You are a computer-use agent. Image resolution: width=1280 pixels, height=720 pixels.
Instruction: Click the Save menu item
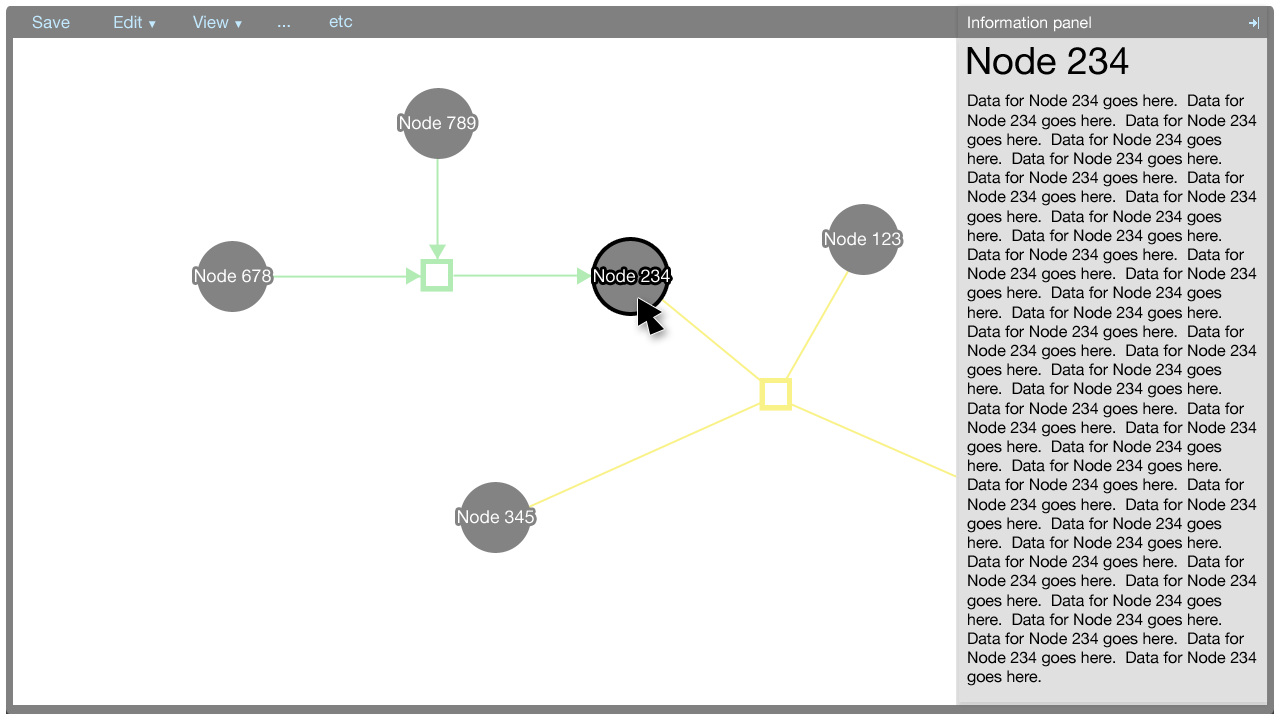coord(51,22)
